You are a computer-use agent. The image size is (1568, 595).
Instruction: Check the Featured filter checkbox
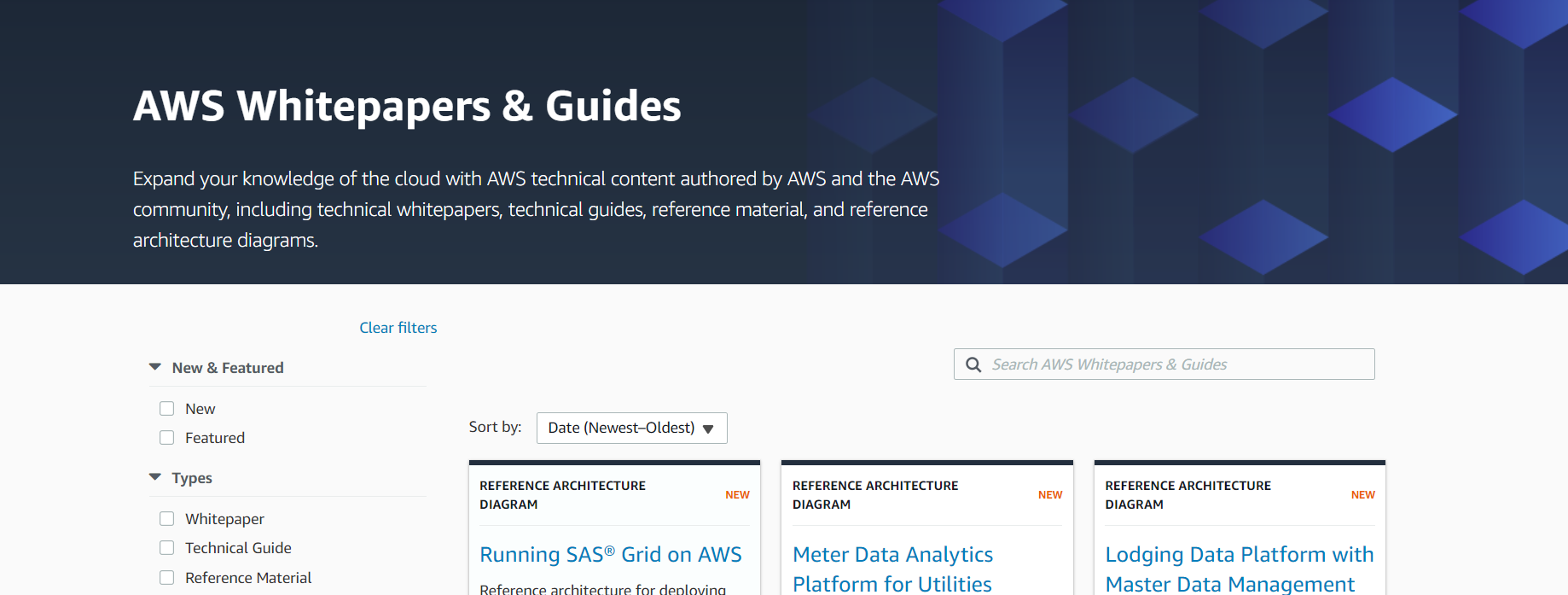167,438
